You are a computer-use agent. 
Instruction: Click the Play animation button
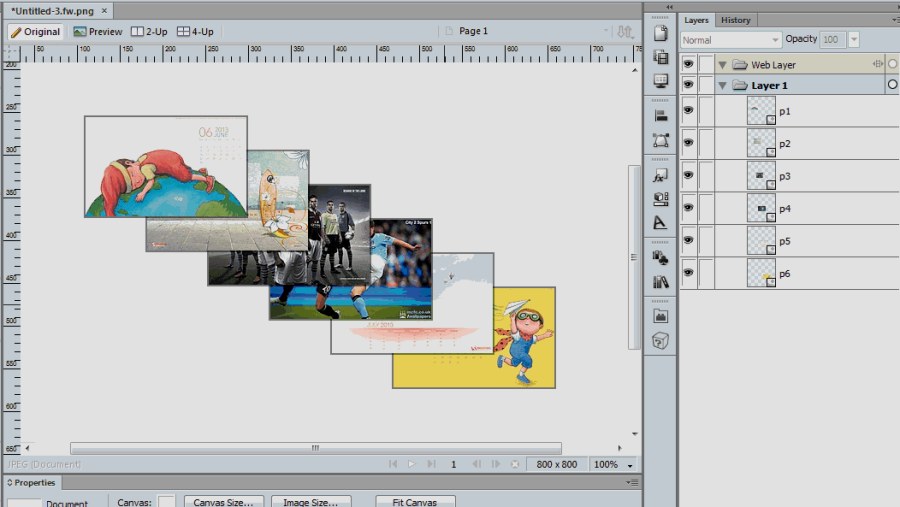[411, 464]
